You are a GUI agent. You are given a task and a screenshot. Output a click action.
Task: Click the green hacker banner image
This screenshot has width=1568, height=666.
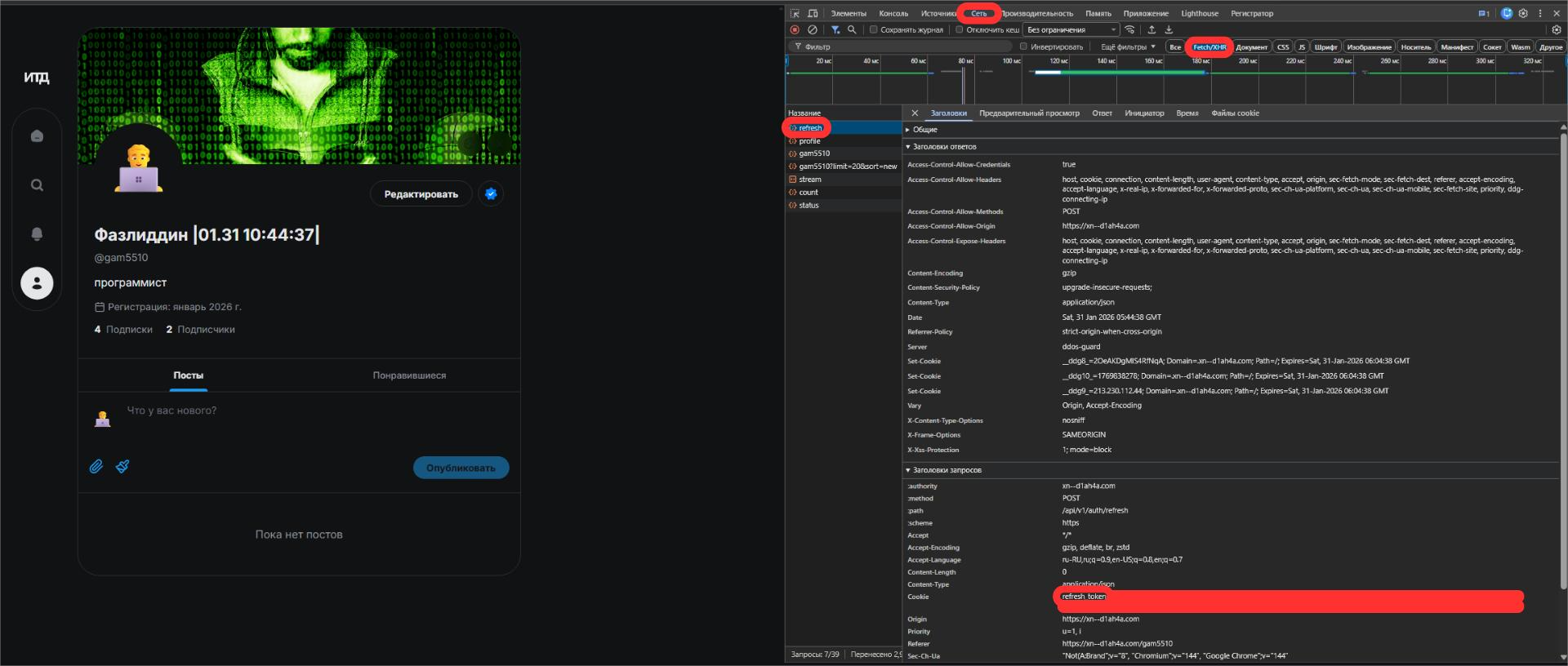tap(299, 95)
